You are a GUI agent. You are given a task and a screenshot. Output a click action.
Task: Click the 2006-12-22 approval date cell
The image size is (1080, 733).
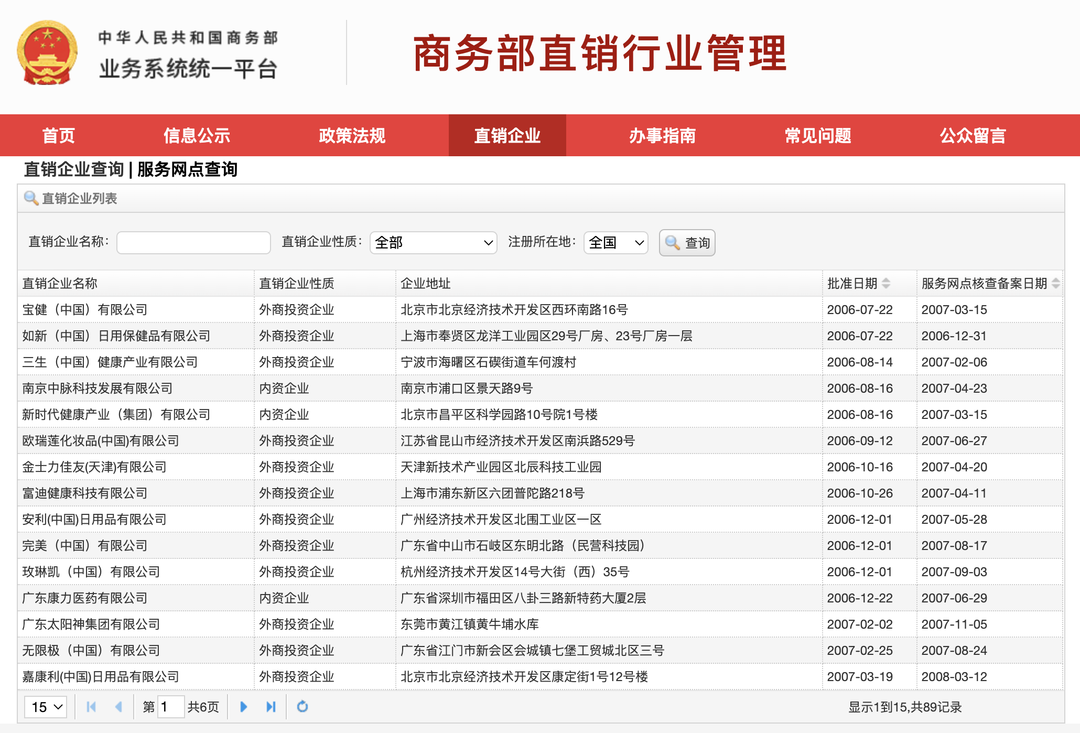[860, 598]
